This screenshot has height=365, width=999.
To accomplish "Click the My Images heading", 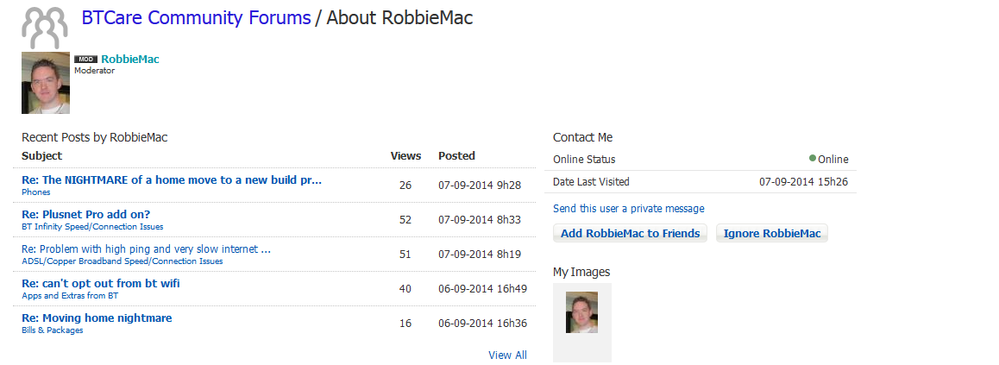I will click(x=581, y=272).
